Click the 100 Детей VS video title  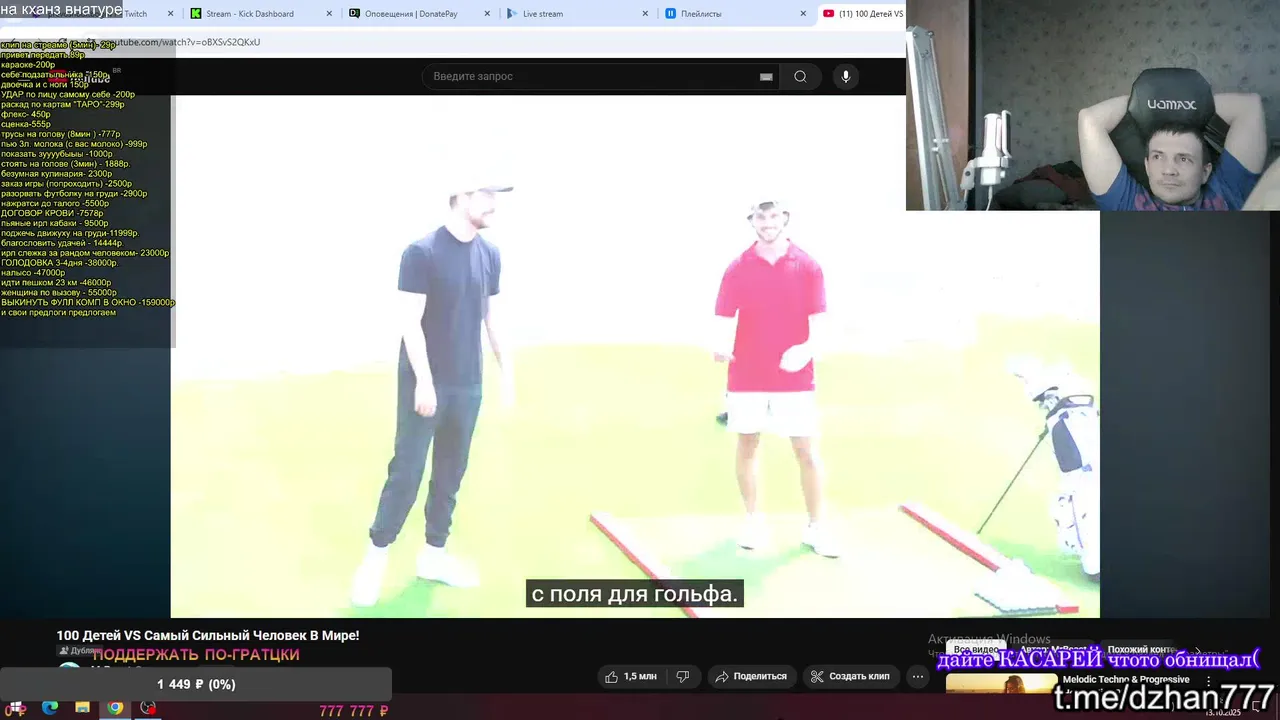[x=208, y=635]
